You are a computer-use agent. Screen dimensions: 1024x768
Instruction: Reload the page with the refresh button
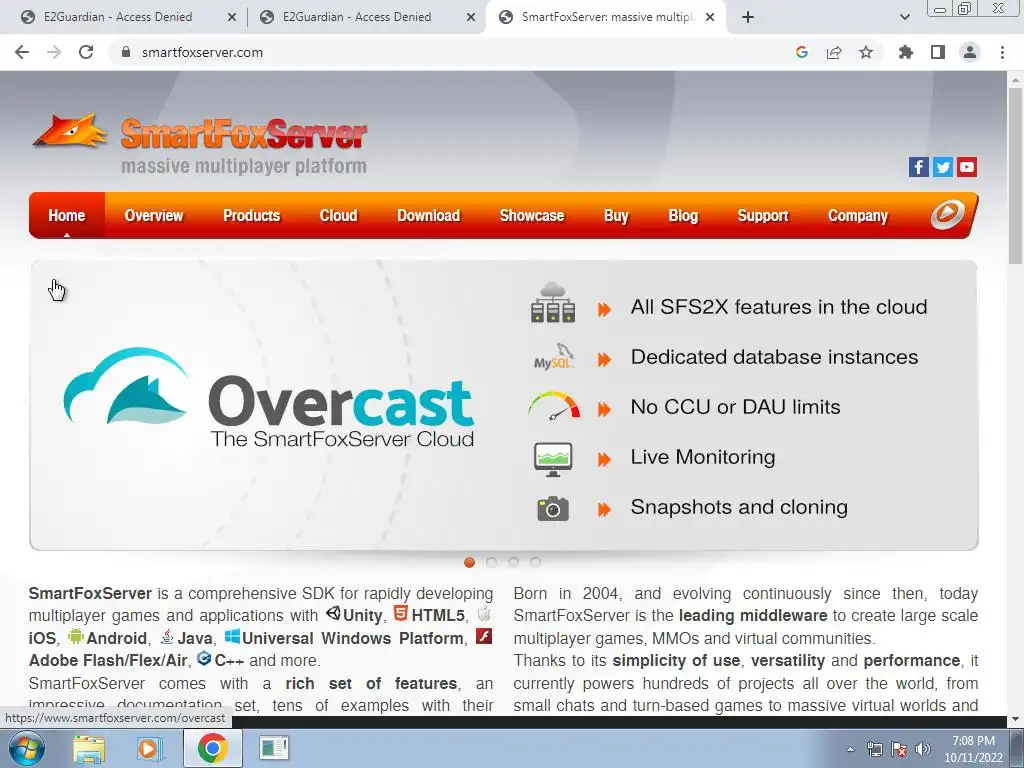86,52
